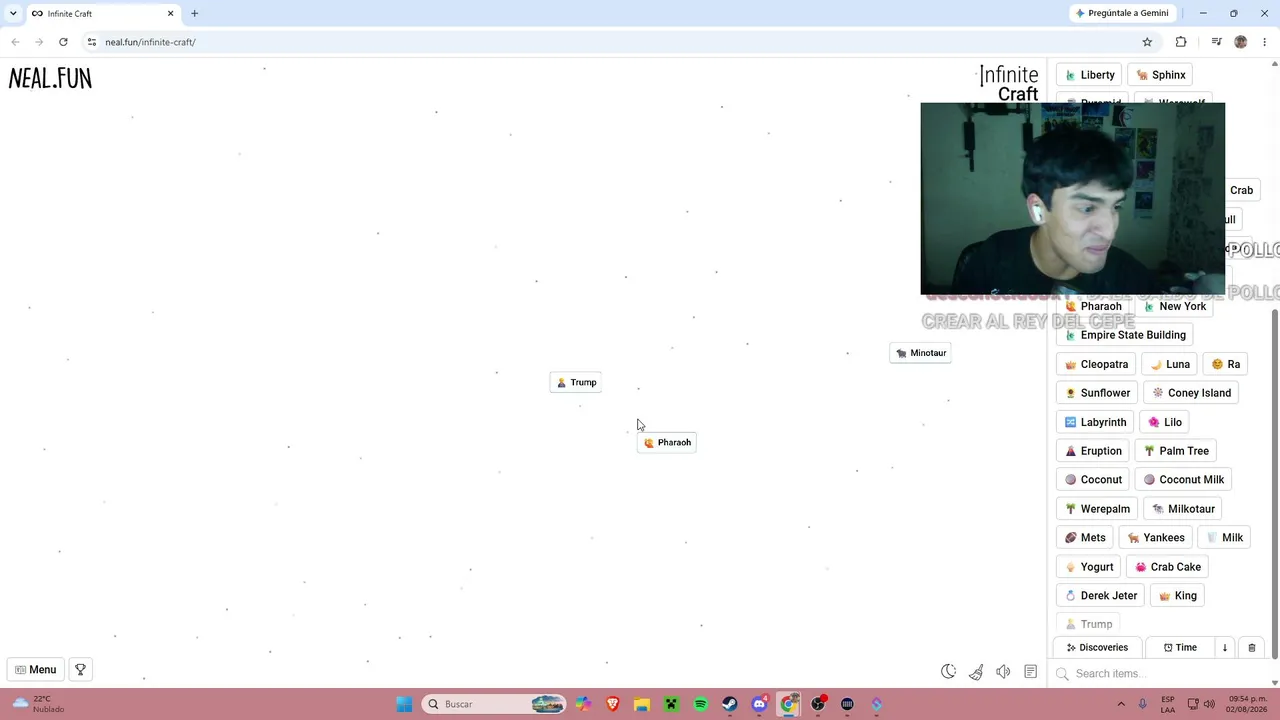
Task: Open the Menu button
Action: pos(35,670)
